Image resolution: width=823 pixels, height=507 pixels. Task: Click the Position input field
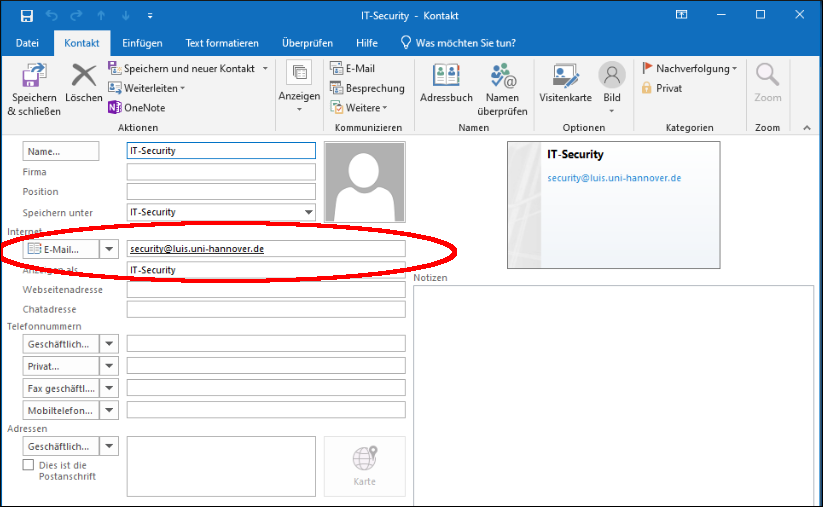point(221,192)
